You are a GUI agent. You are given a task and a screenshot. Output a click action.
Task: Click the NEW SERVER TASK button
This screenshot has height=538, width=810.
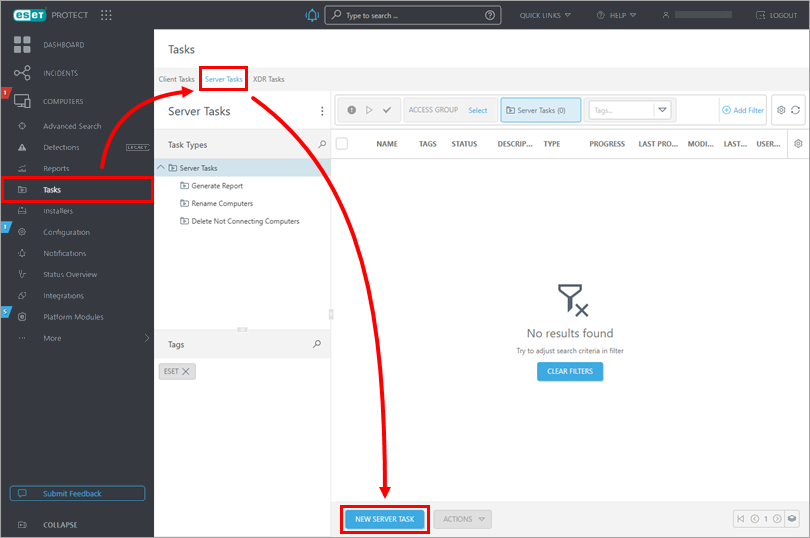384,519
